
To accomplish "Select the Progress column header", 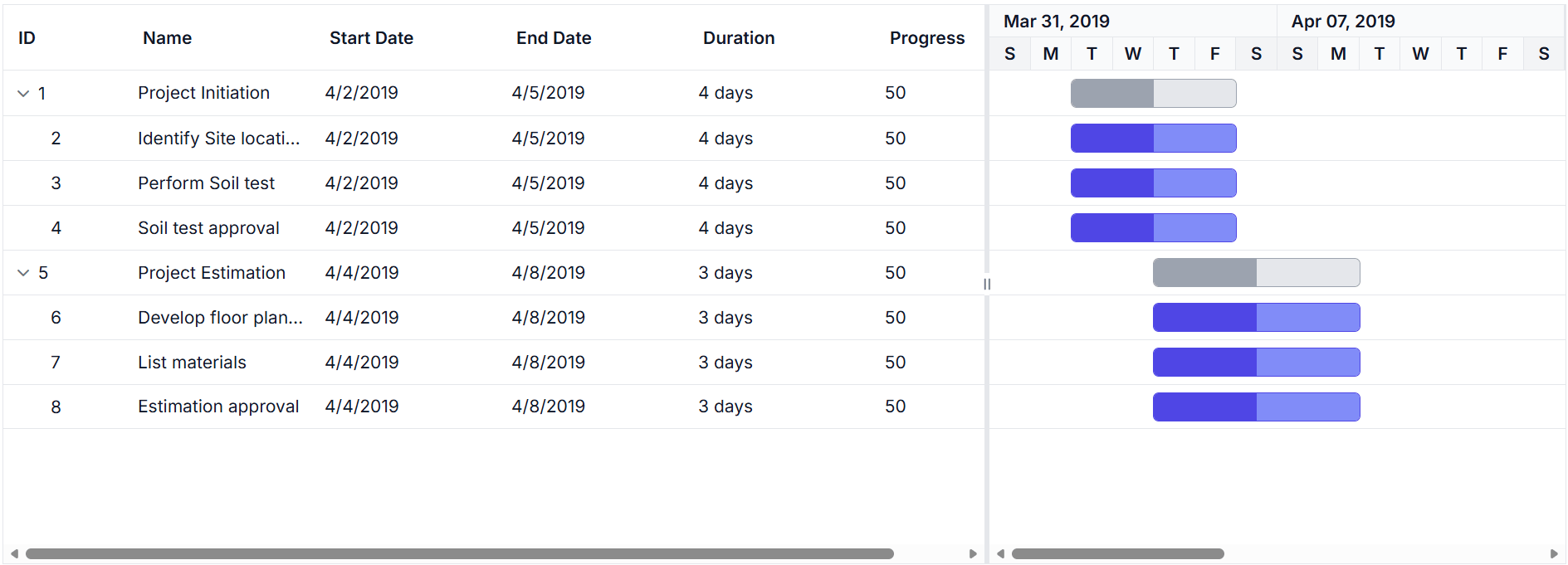I will pyautogui.click(x=926, y=38).
